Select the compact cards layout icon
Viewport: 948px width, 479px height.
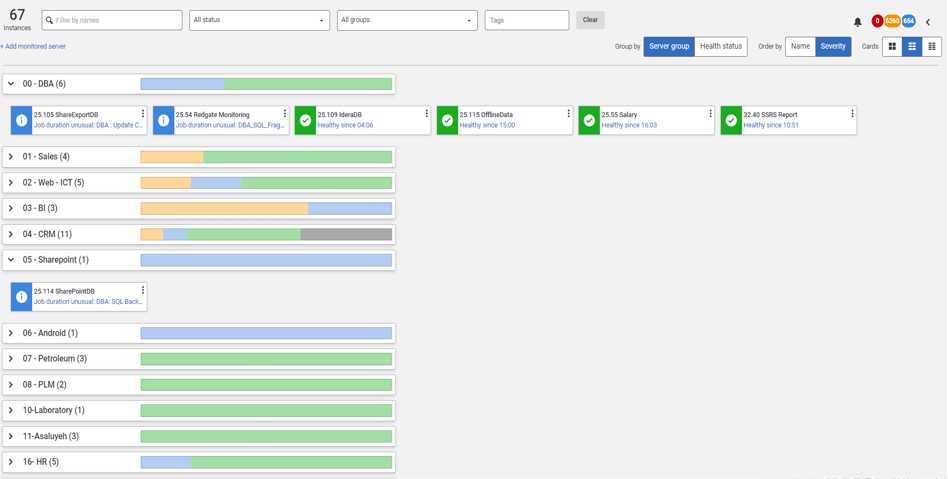coord(932,46)
